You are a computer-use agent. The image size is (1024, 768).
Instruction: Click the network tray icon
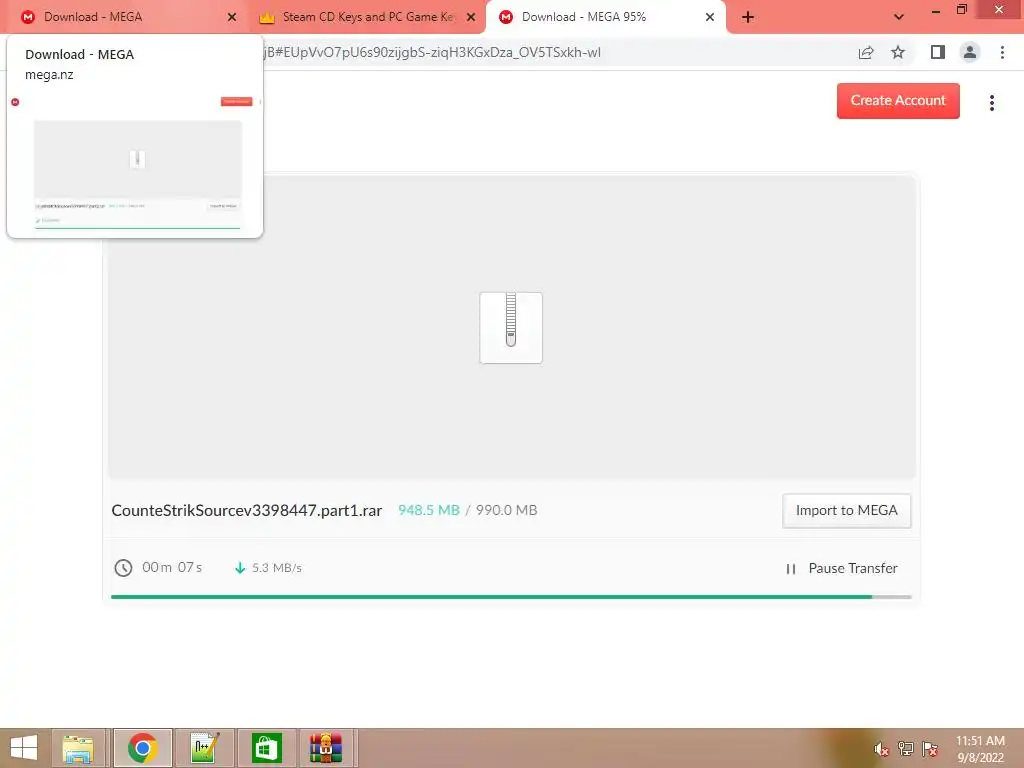pos(906,749)
